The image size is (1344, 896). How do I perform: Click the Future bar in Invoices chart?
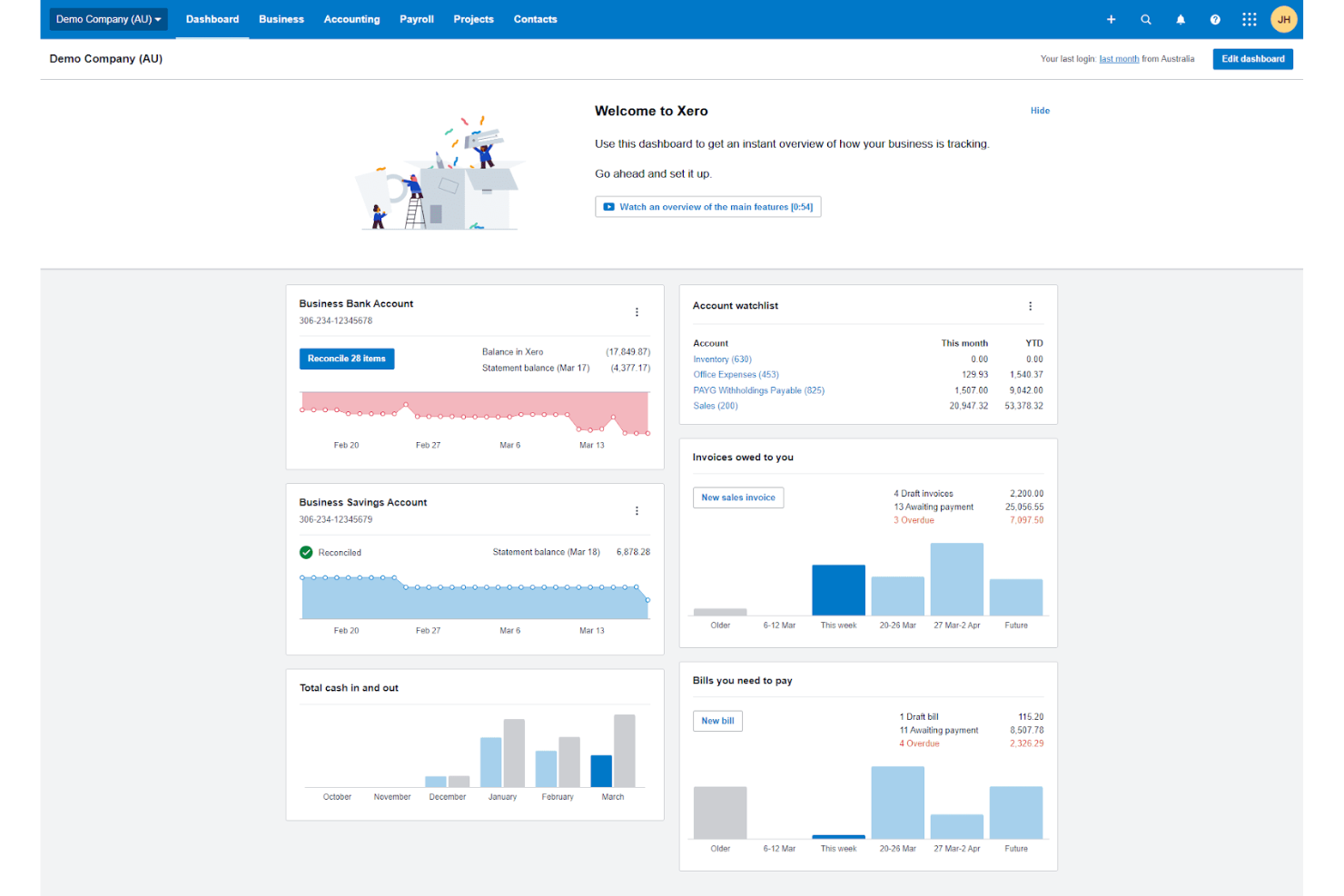coord(1016,597)
